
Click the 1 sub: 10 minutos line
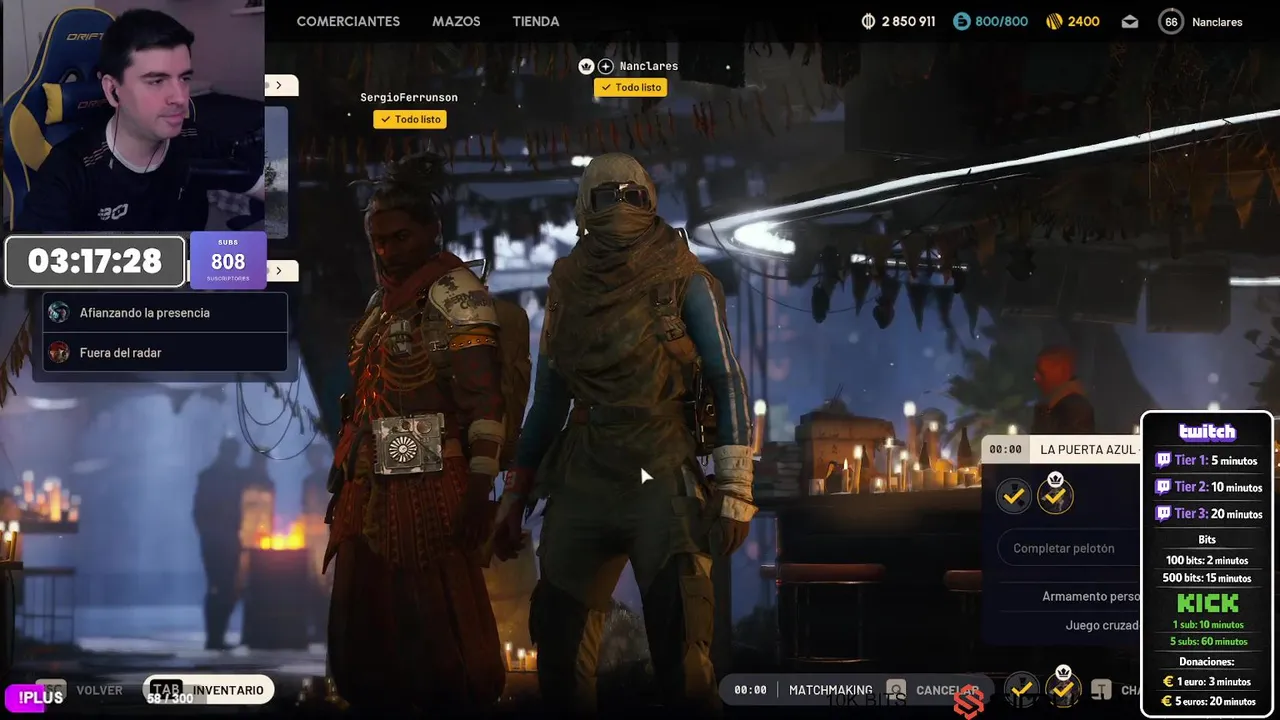pyautogui.click(x=1208, y=624)
